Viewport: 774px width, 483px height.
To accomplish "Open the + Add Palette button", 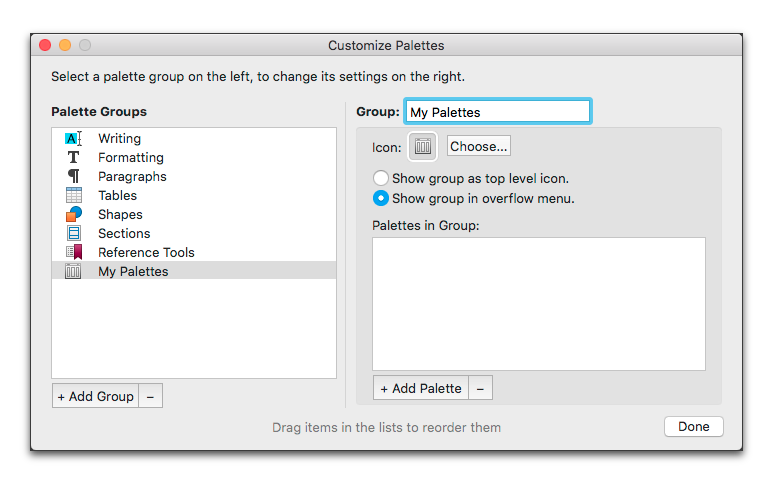I will (x=420, y=388).
